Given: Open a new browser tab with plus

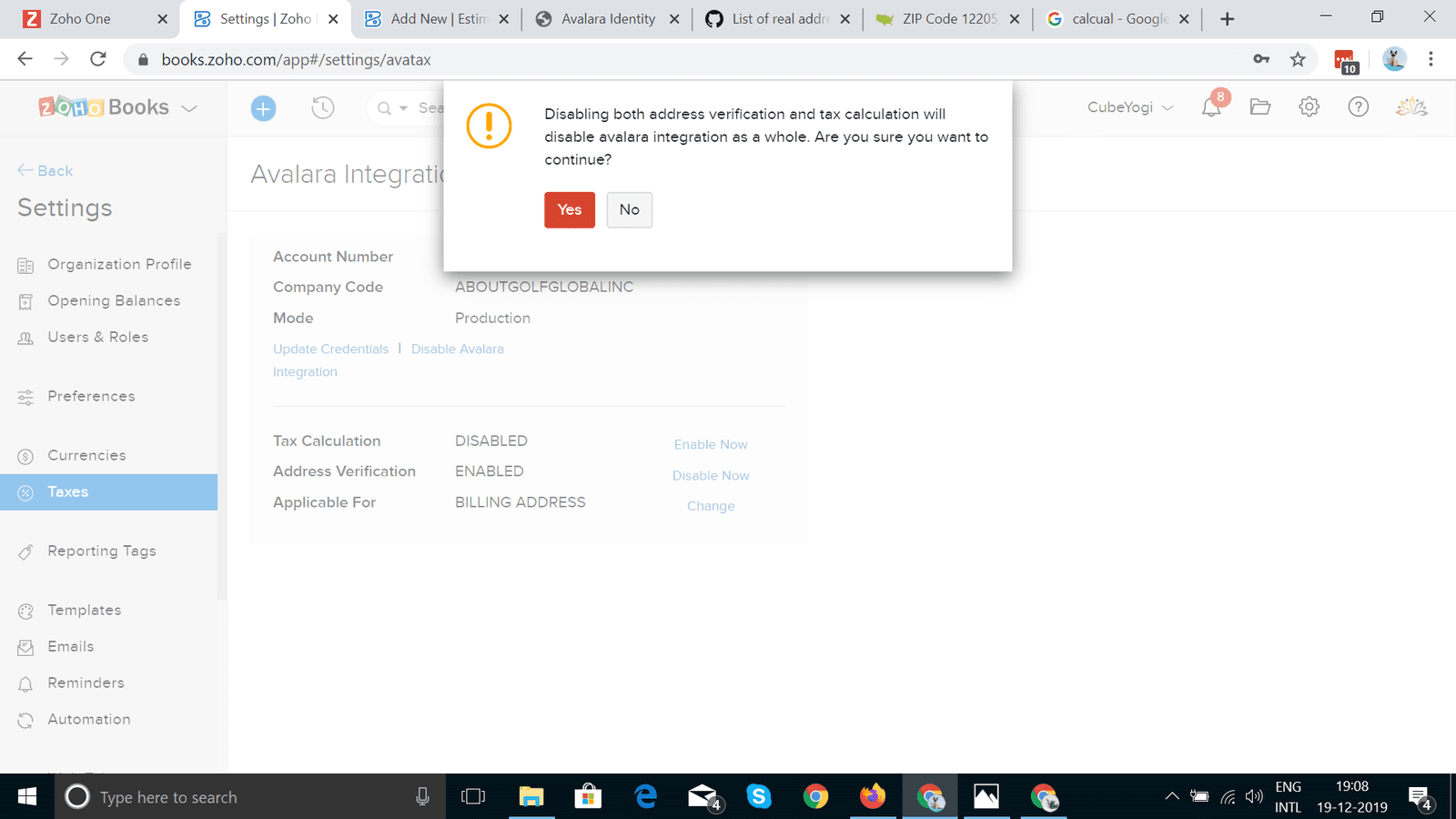Looking at the screenshot, I should pyautogui.click(x=1227, y=19).
